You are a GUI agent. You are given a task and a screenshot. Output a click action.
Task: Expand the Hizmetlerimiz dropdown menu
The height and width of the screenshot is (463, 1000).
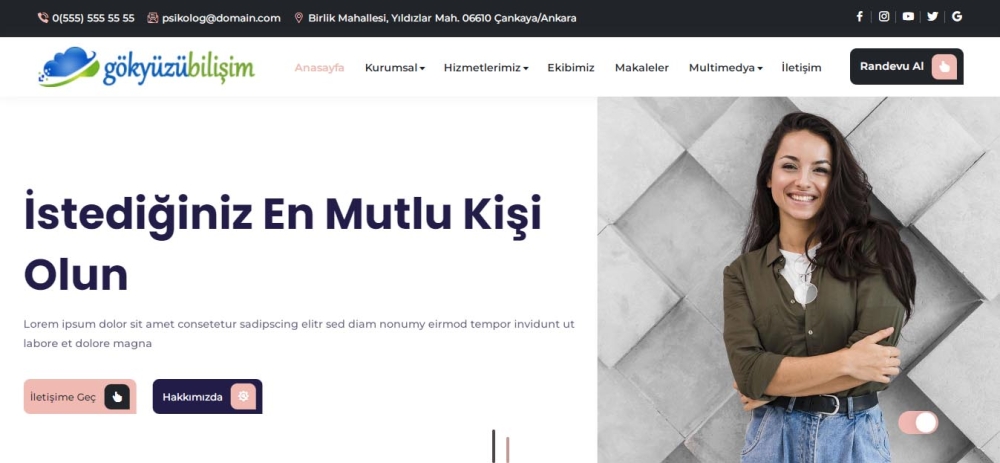coord(486,68)
